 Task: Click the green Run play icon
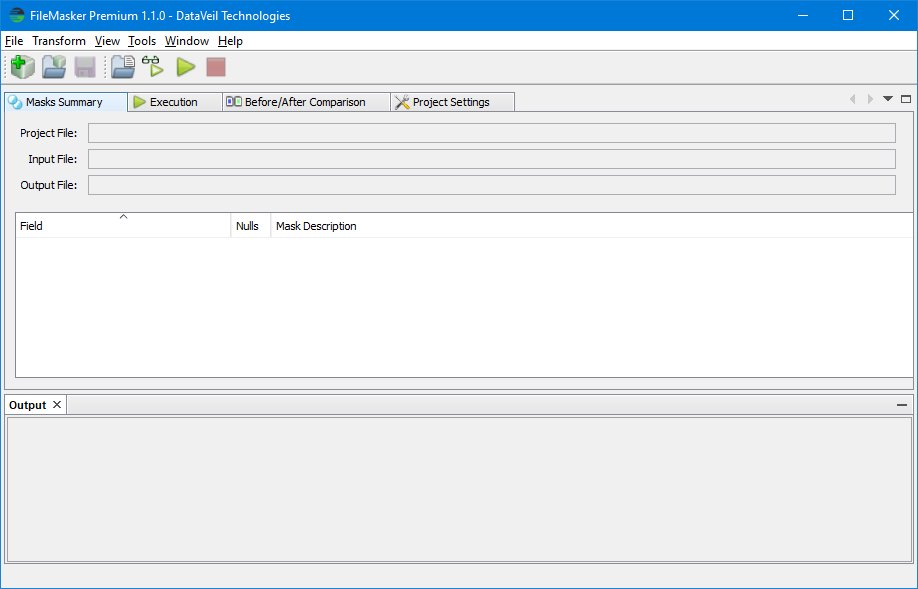186,67
